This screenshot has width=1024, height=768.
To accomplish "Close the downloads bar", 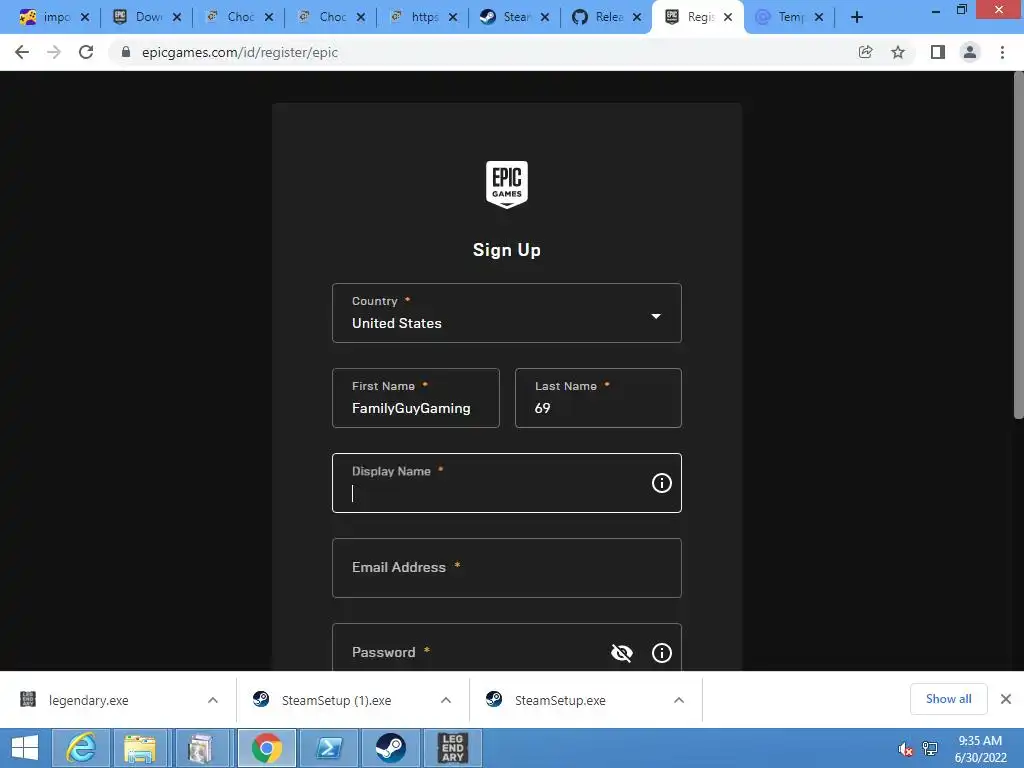I will click(1006, 699).
